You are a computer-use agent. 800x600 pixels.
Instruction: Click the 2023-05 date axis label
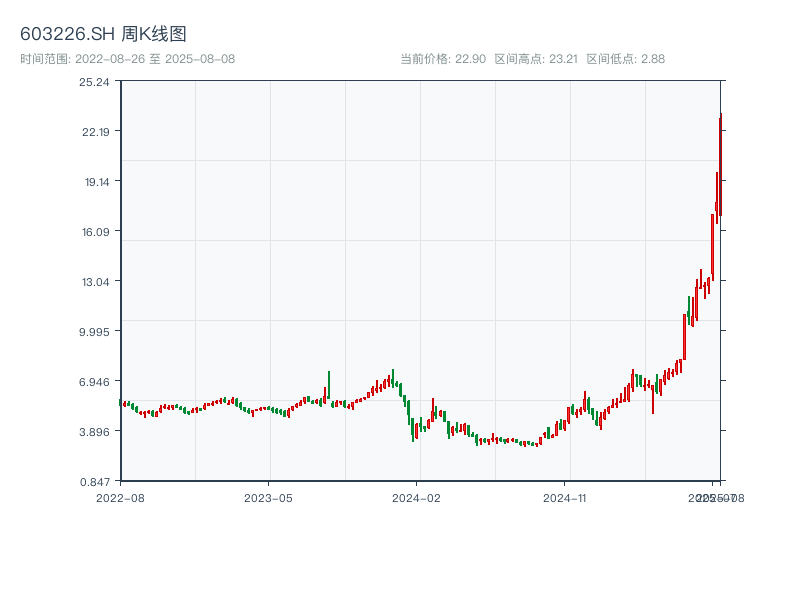pos(268,497)
